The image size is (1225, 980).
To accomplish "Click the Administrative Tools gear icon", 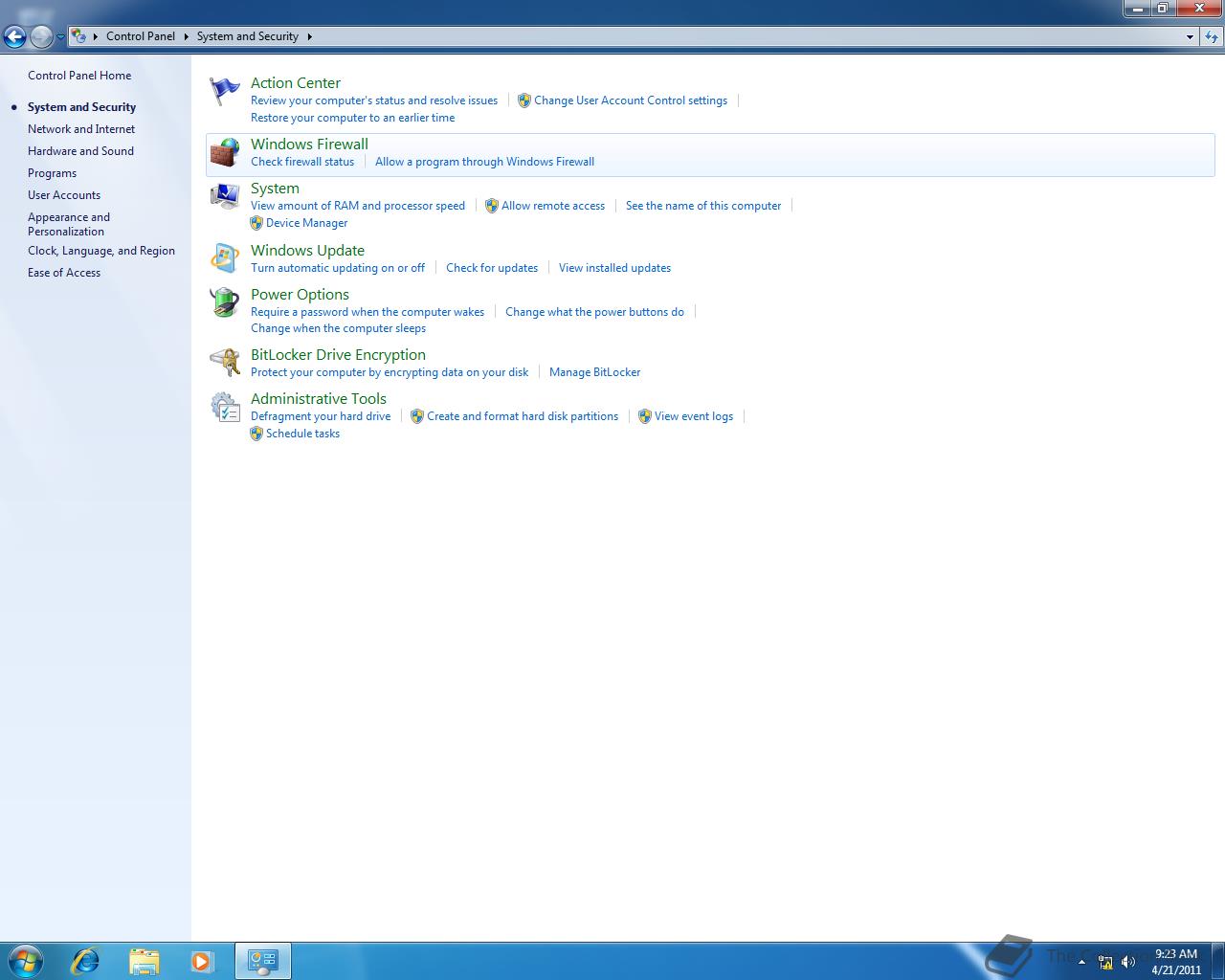I will [225, 407].
